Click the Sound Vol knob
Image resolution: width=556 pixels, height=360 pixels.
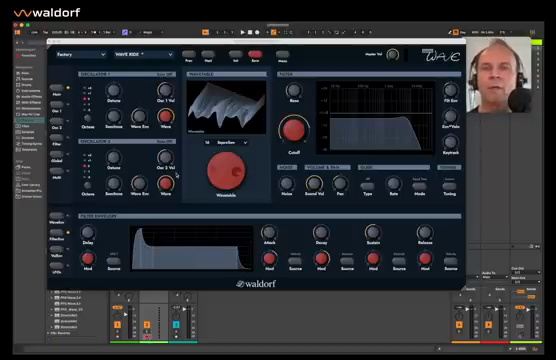coord(314,183)
